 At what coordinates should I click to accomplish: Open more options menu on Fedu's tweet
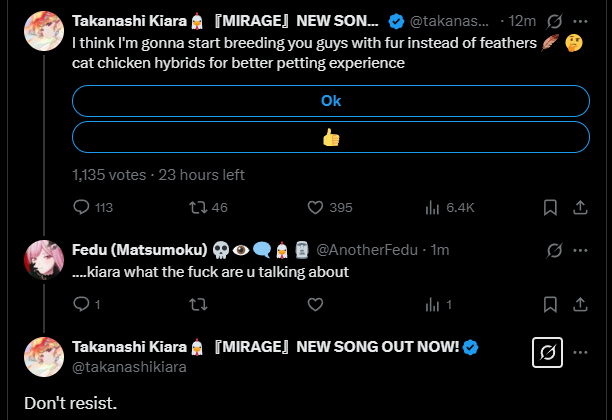[x=579, y=249]
